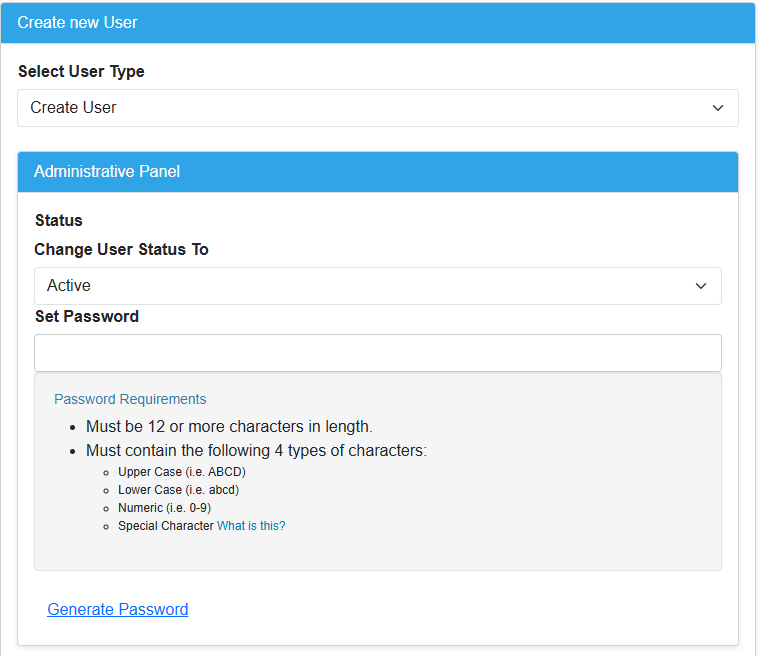
Task: Click the Administrative Panel header bar
Action: pyautogui.click(x=377, y=172)
